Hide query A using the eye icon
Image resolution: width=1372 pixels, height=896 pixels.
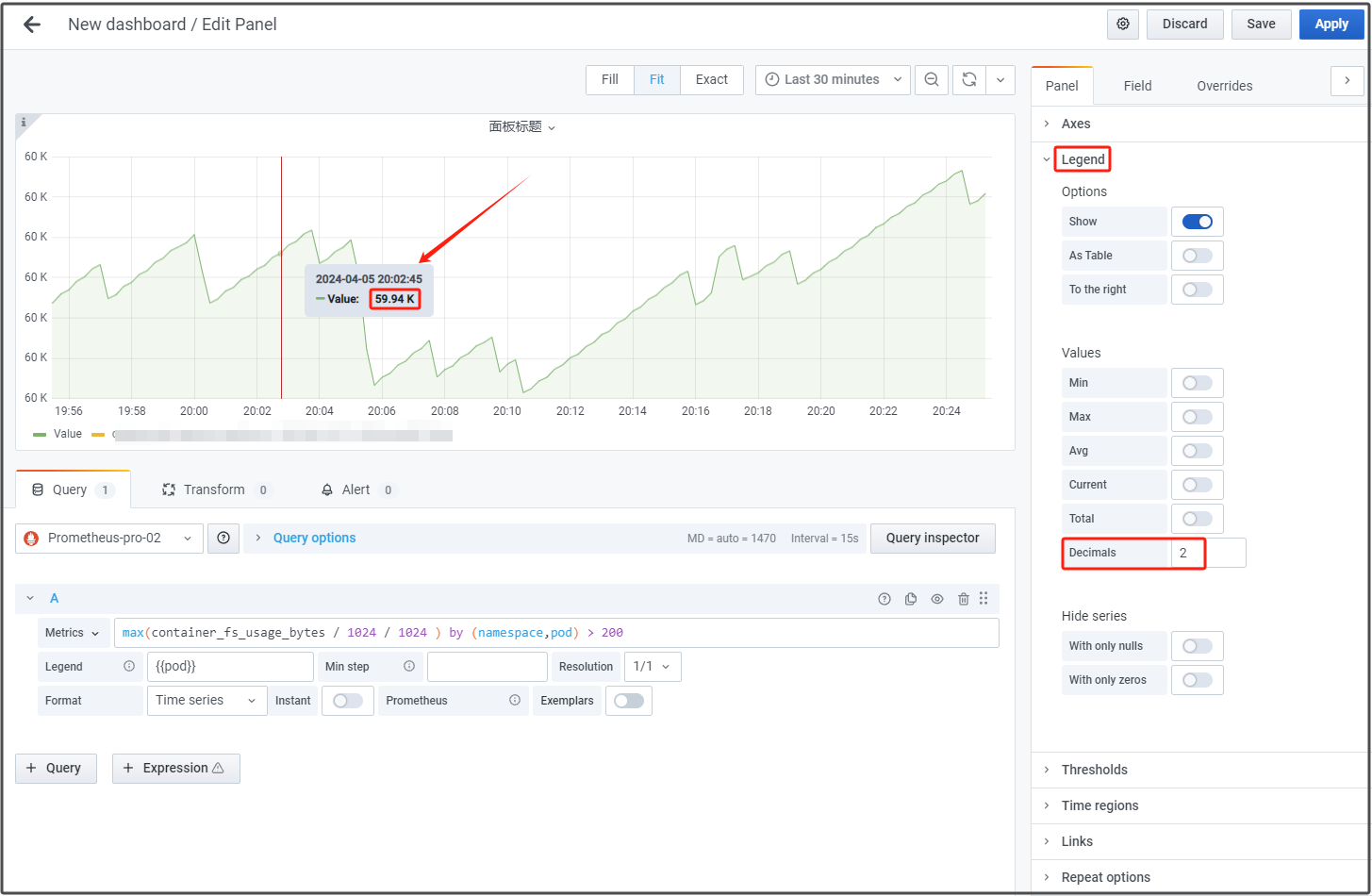(x=936, y=599)
